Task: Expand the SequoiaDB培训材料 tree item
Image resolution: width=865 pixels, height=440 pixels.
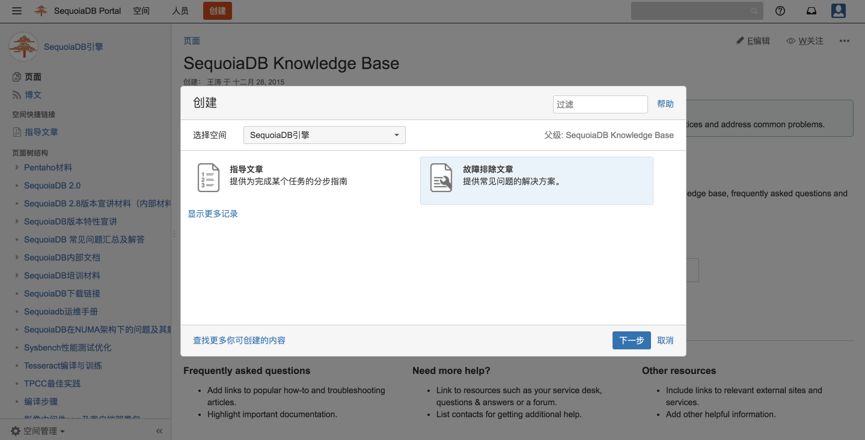Action: click(x=17, y=275)
